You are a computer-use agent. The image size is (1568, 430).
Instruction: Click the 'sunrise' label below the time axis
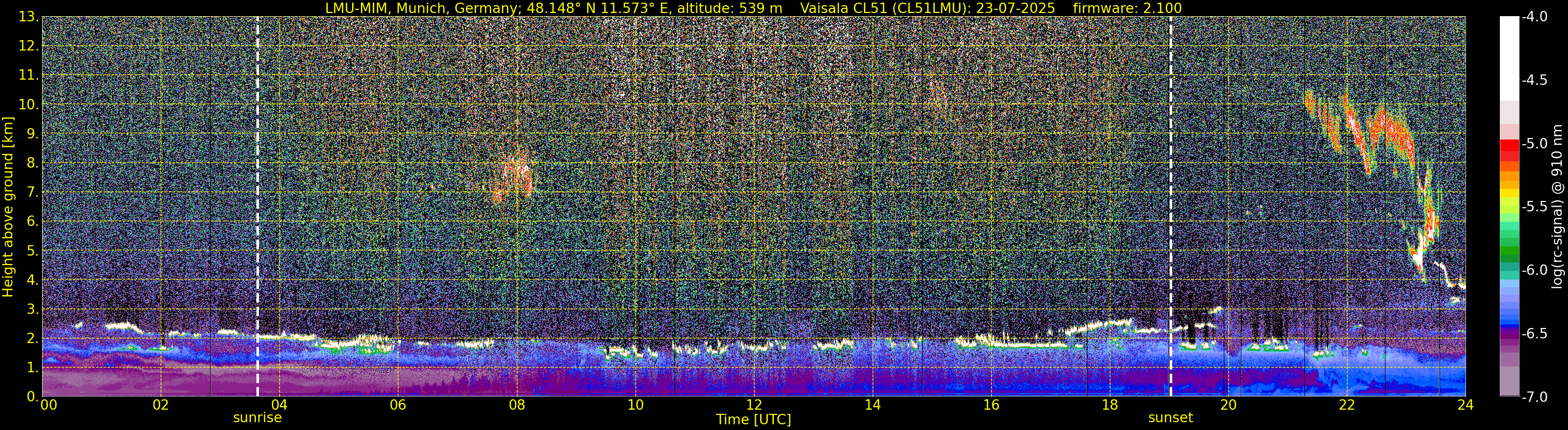click(257, 418)
